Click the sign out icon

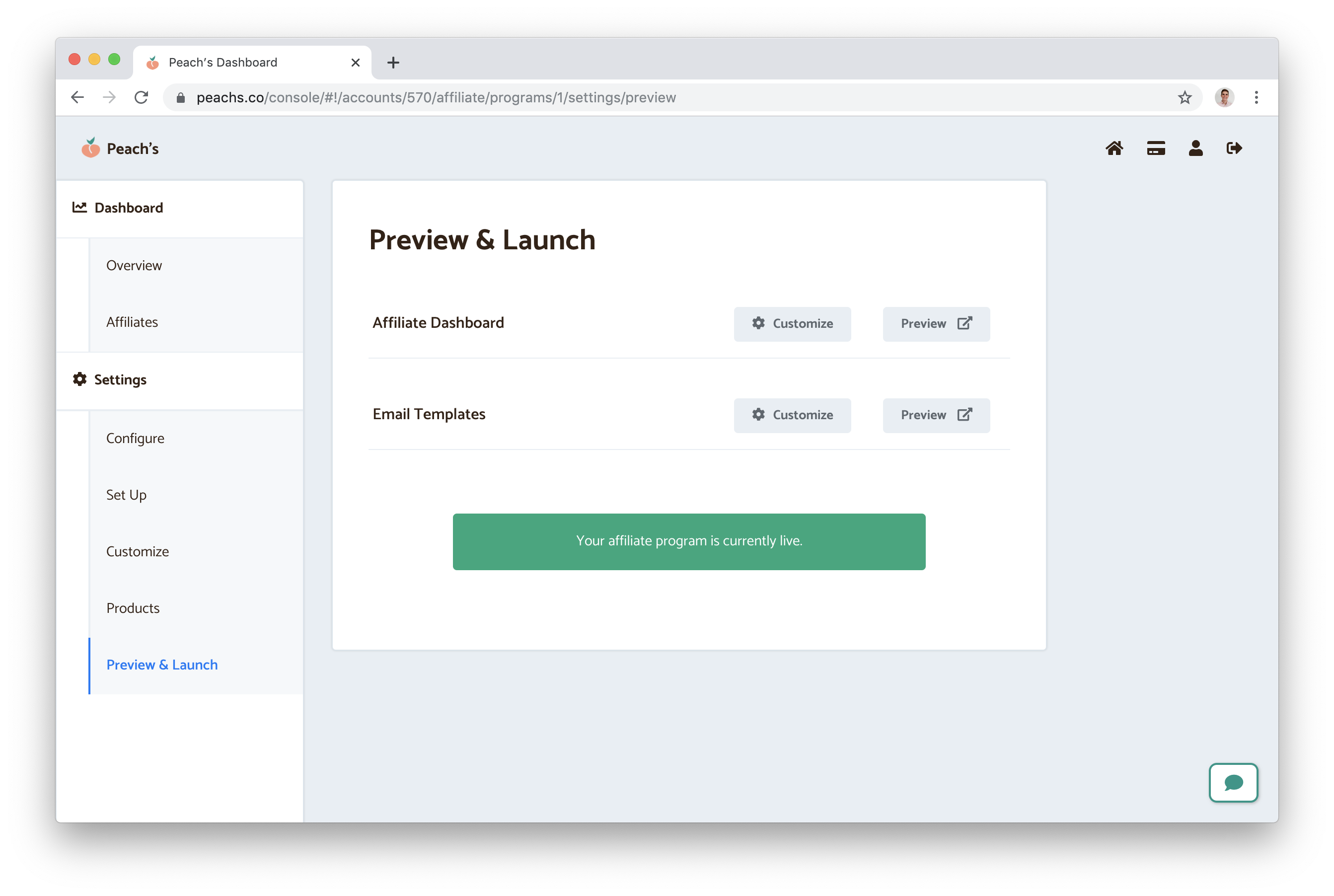[1234, 149]
